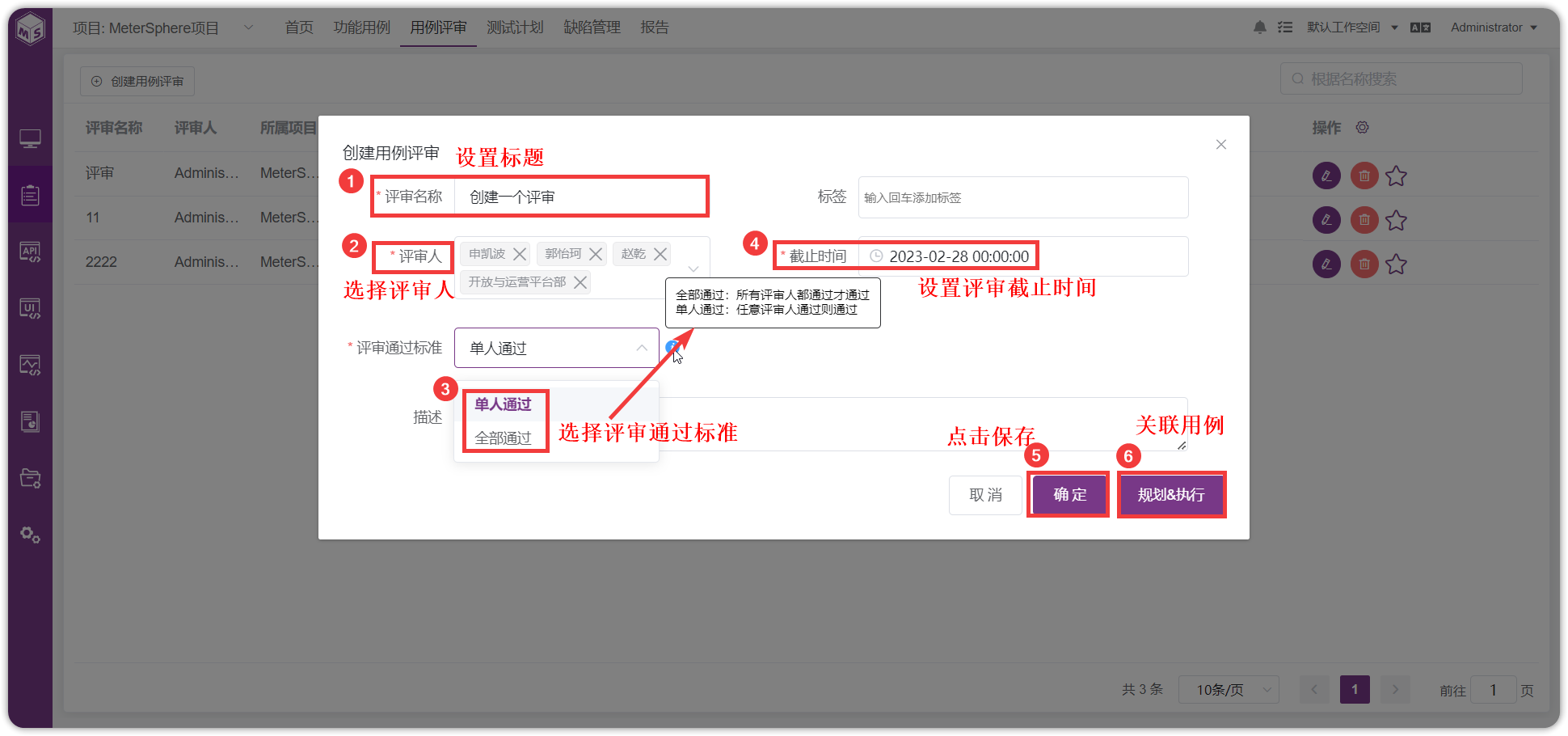Click 创建用例评审 button

click(x=137, y=81)
